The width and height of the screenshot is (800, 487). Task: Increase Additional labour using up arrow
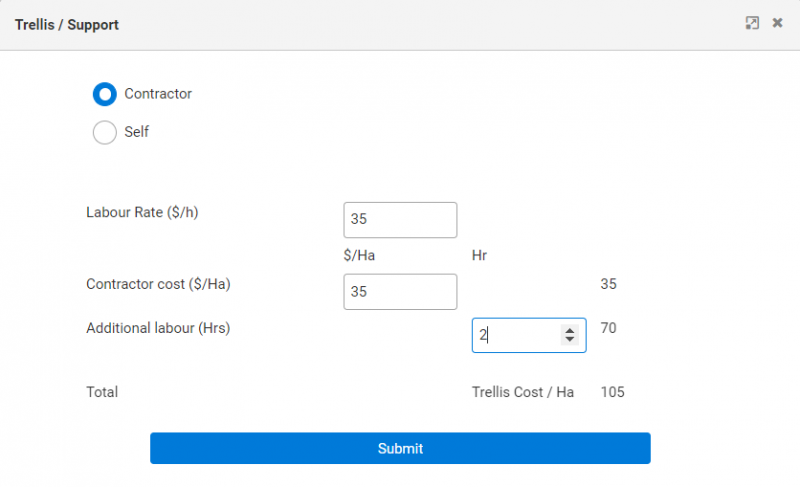[570, 331]
